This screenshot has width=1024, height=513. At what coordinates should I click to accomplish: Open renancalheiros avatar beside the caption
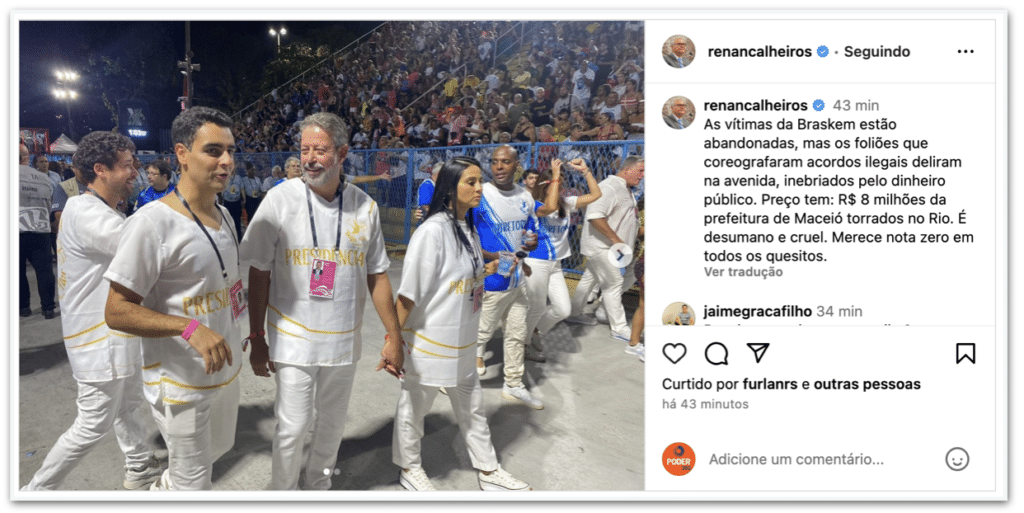coord(679,112)
